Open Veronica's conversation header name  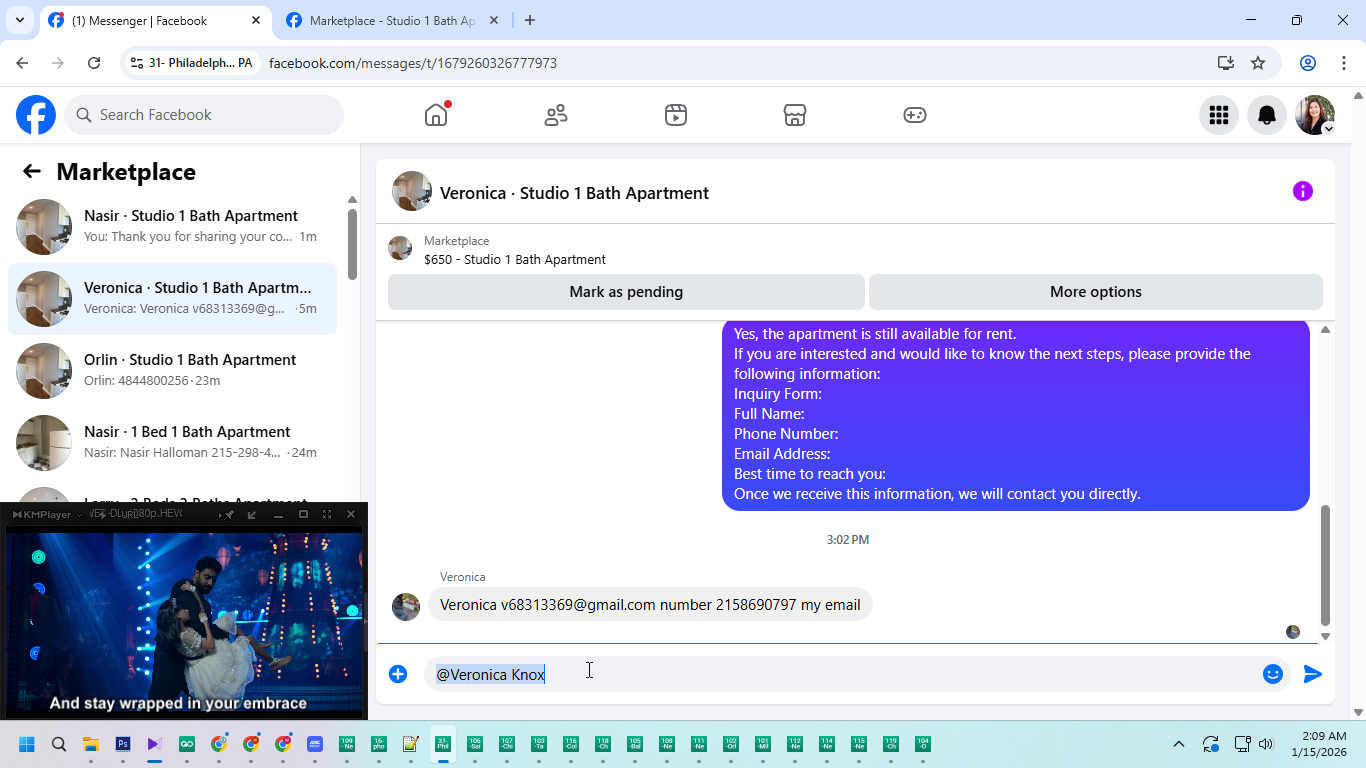coord(574,193)
